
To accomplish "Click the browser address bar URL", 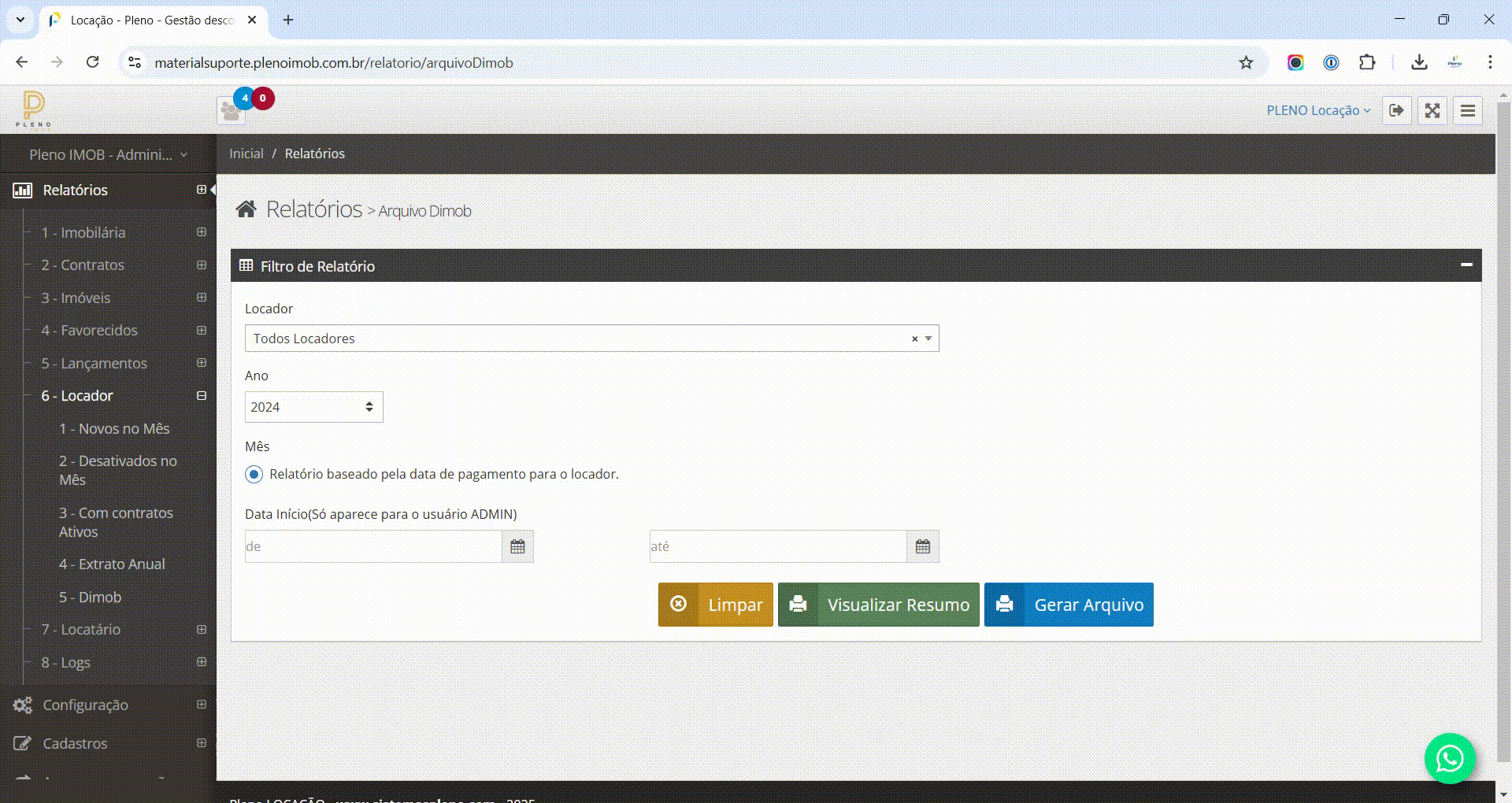I will [x=334, y=62].
